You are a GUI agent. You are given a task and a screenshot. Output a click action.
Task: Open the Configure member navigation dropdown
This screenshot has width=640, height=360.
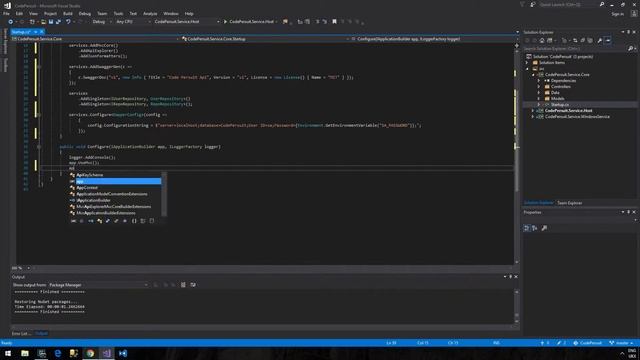pyautogui.click(x=434, y=39)
